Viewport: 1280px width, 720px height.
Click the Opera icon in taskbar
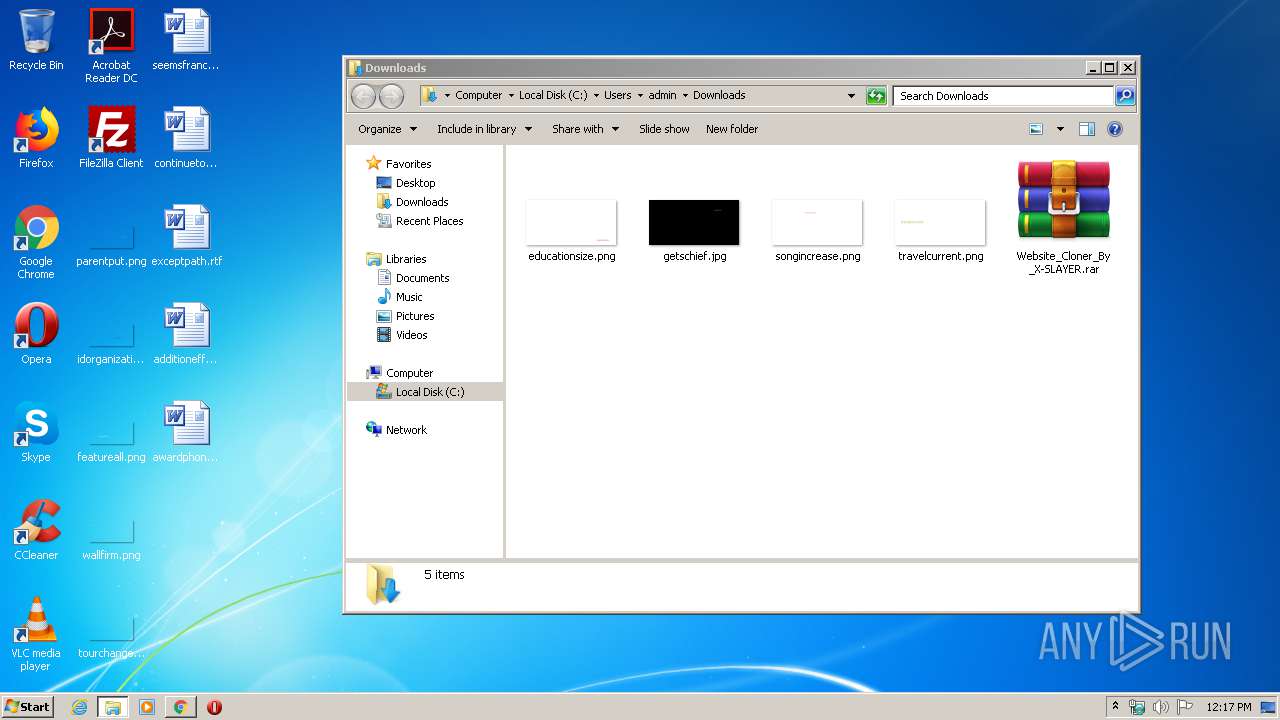[x=214, y=707]
